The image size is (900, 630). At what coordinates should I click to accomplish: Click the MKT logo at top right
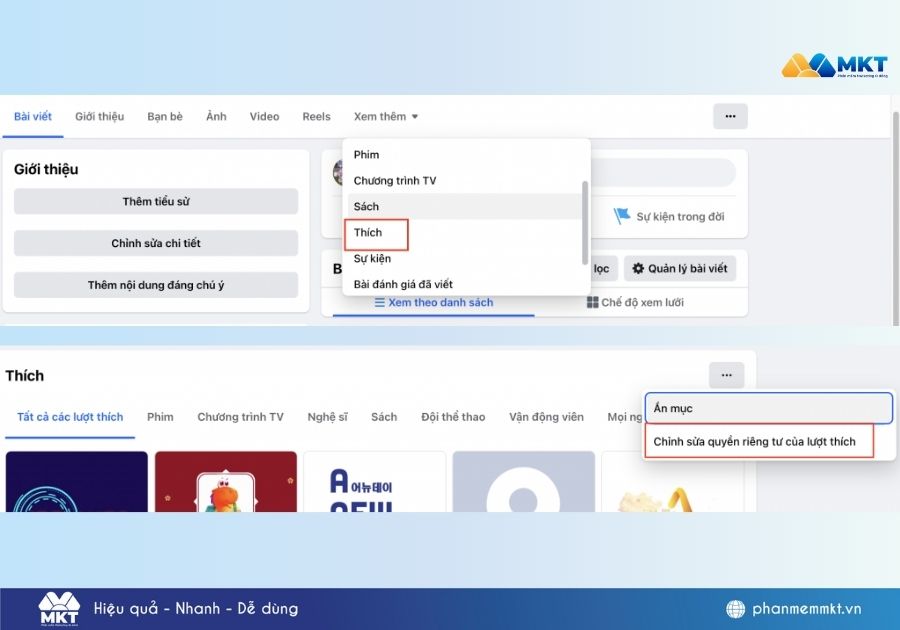click(x=834, y=66)
